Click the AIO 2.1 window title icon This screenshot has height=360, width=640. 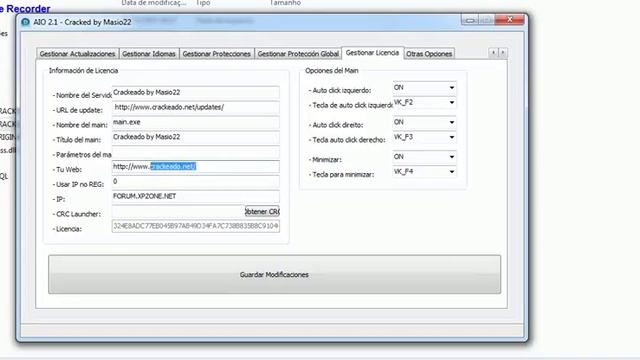tap(25, 22)
